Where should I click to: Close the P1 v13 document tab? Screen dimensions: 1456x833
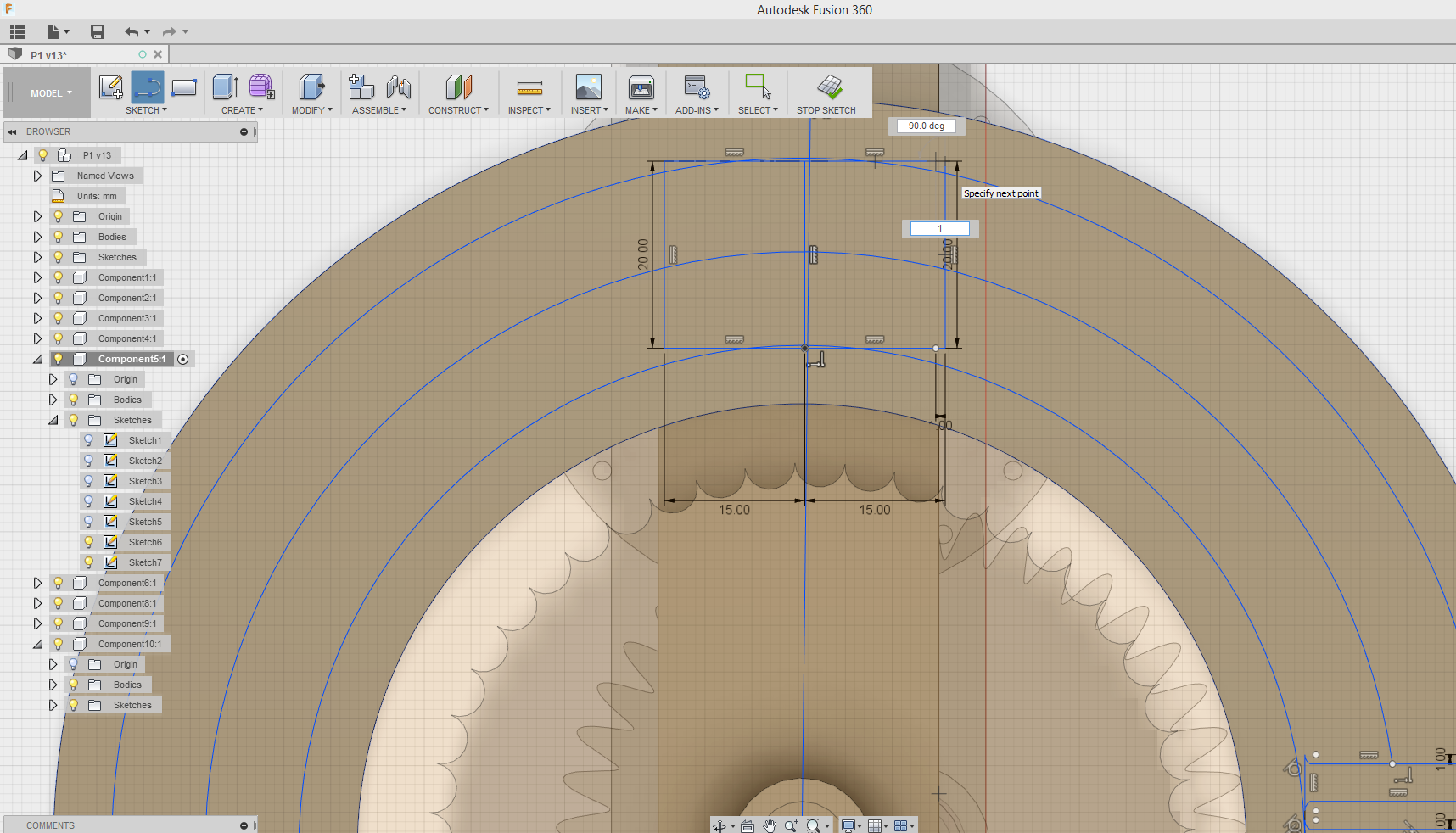158,54
